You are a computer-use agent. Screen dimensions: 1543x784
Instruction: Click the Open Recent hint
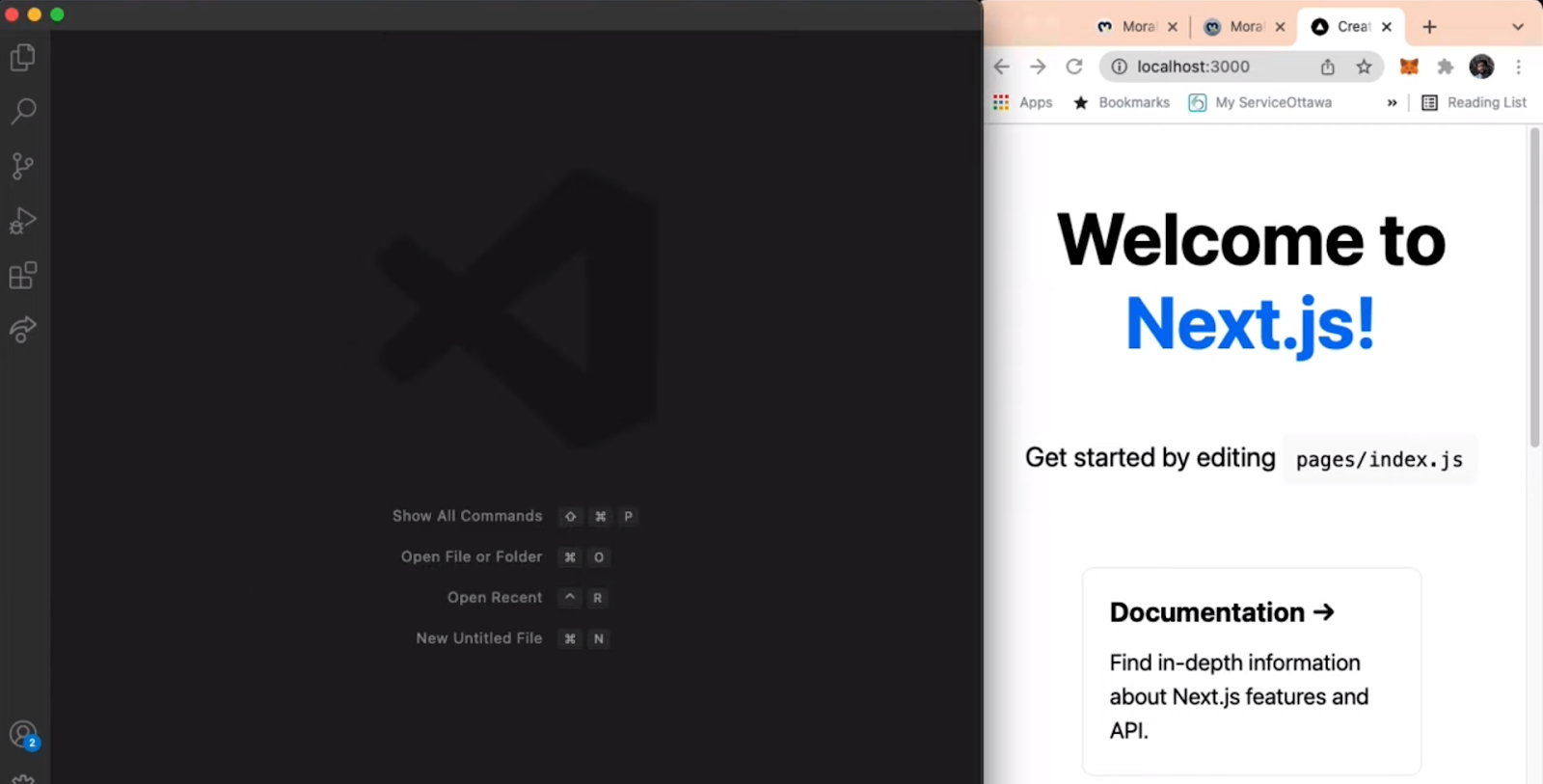coord(528,598)
